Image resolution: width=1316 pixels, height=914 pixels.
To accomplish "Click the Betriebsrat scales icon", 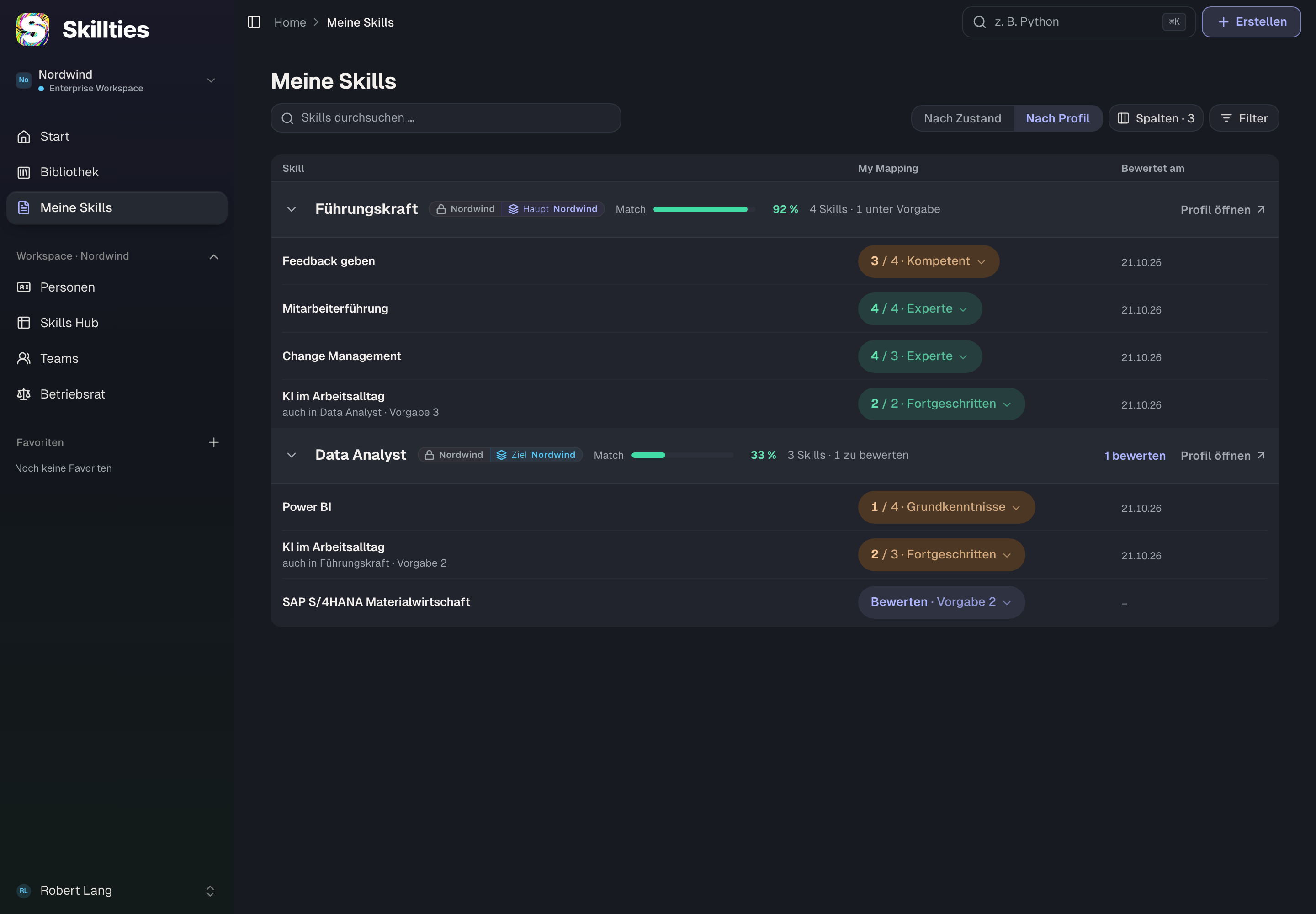I will [23, 394].
